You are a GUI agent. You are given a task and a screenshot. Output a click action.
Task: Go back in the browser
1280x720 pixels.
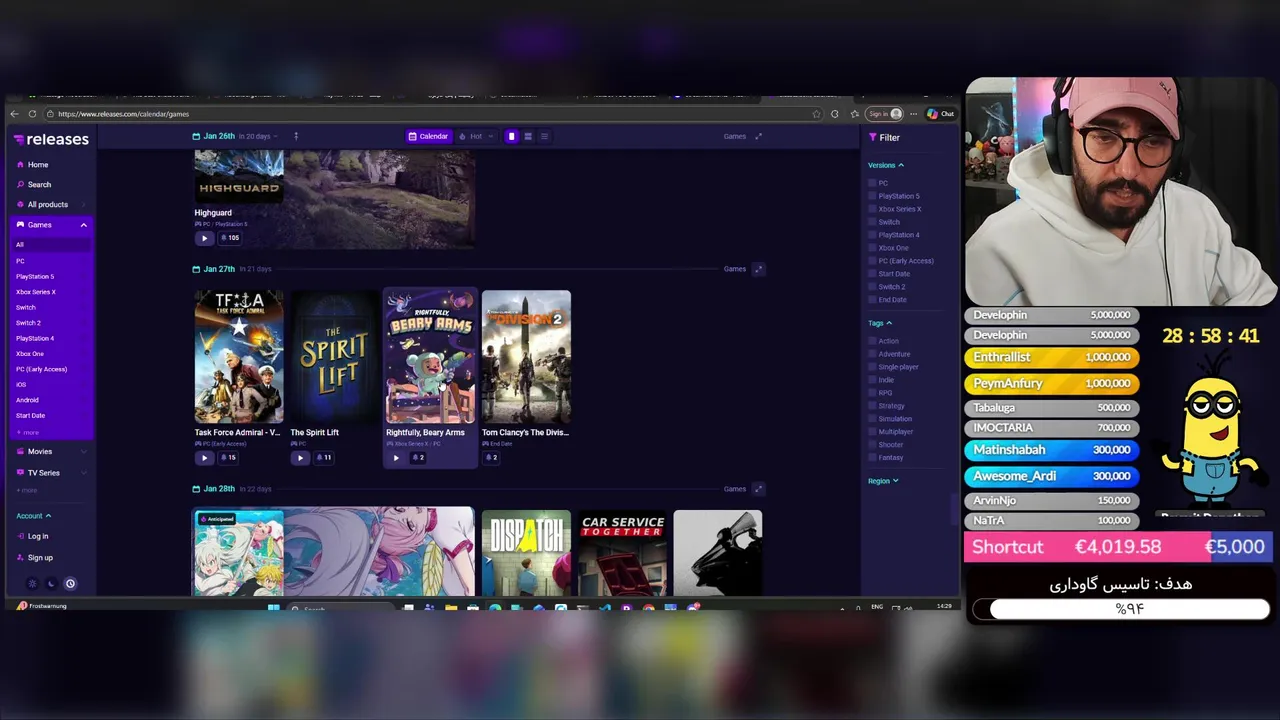pos(14,114)
